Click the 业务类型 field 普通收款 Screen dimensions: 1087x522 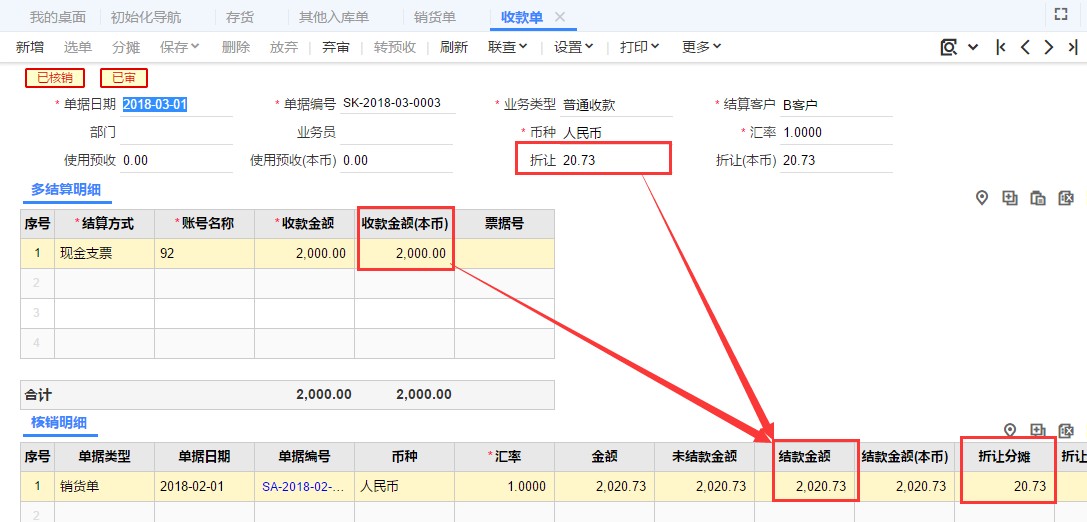tap(617, 105)
